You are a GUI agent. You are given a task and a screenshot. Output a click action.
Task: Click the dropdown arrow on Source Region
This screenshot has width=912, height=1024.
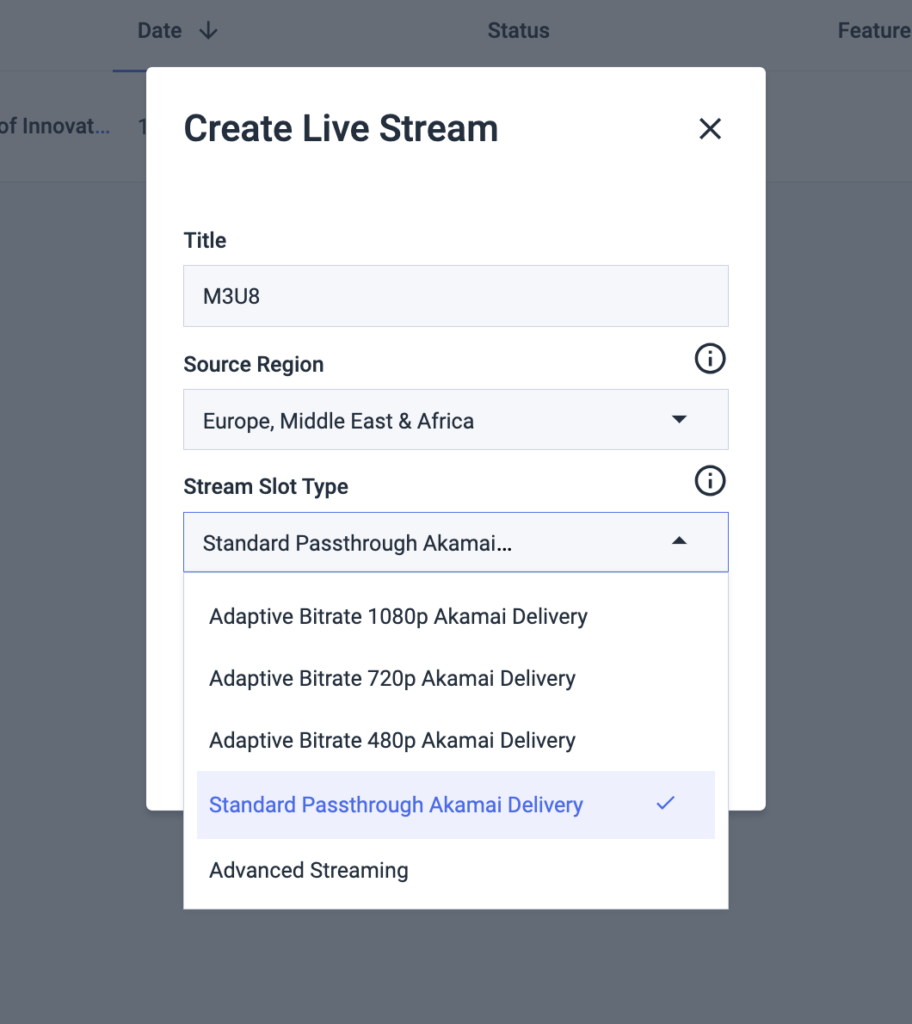click(x=679, y=419)
